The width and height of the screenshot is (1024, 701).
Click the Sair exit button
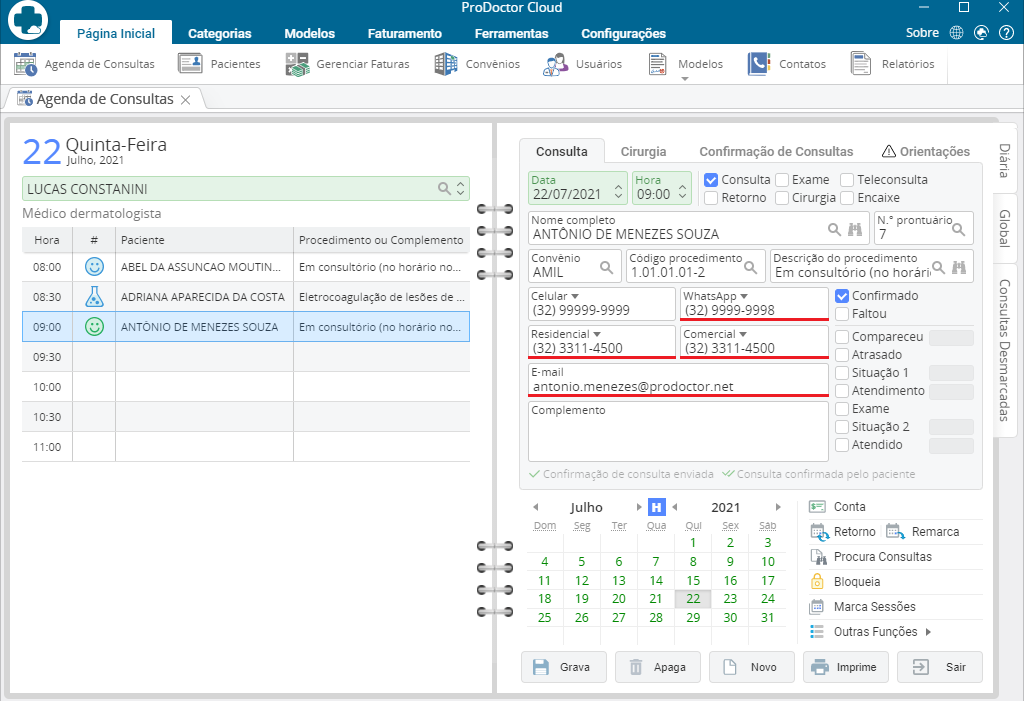click(x=940, y=667)
